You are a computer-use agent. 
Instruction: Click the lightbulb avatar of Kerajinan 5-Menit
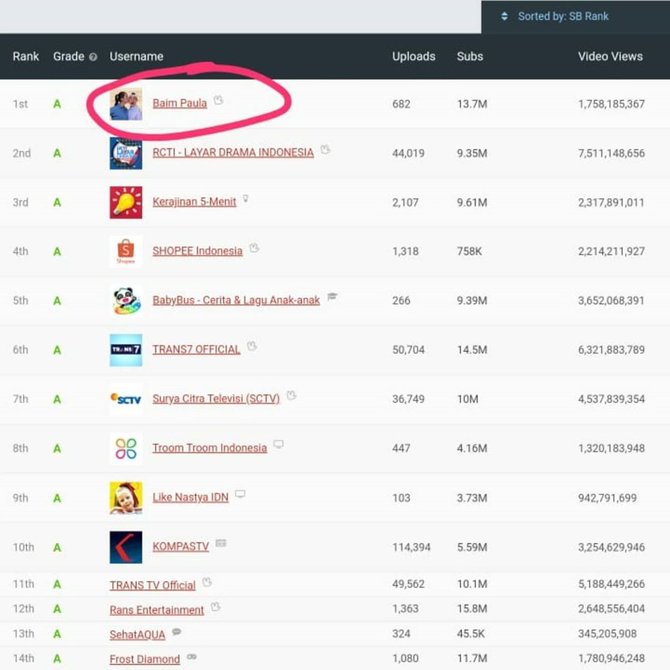[126, 203]
